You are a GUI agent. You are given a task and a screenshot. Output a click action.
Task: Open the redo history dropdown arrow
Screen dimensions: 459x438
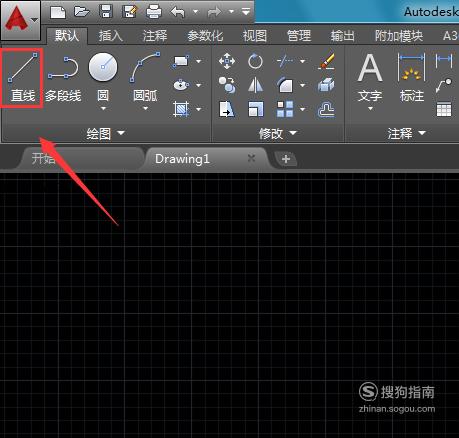(x=231, y=12)
